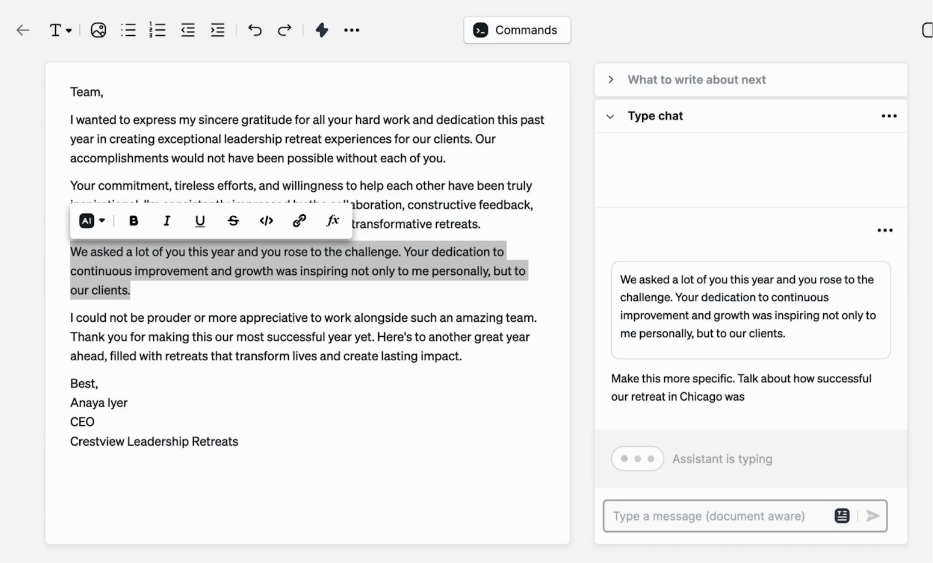Click the highlighted 'We asked a lot' paragraph
The width and height of the screenshot is (933, 563).
298,271
